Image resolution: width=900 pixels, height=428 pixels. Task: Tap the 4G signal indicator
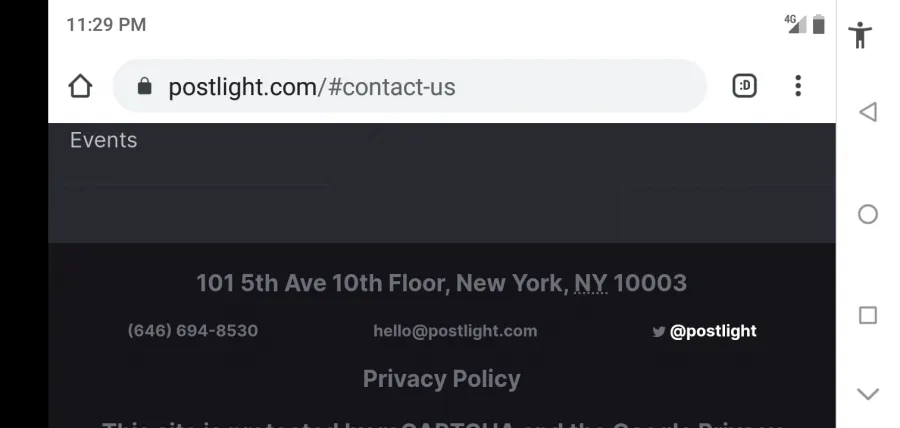click(x=796, y=24)
